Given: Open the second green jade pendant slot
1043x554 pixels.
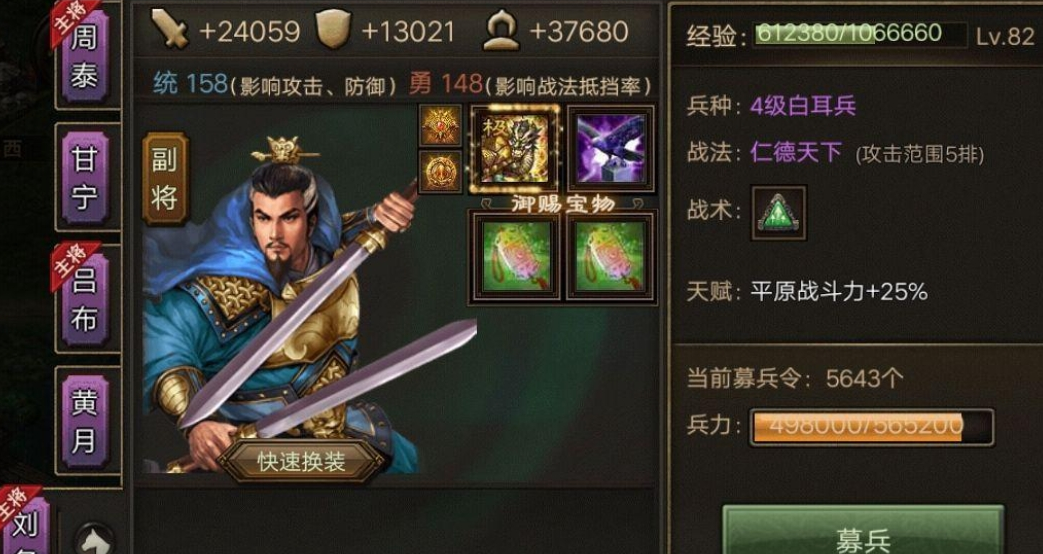Looking at the screenshot, I should [x=611, y=257].
